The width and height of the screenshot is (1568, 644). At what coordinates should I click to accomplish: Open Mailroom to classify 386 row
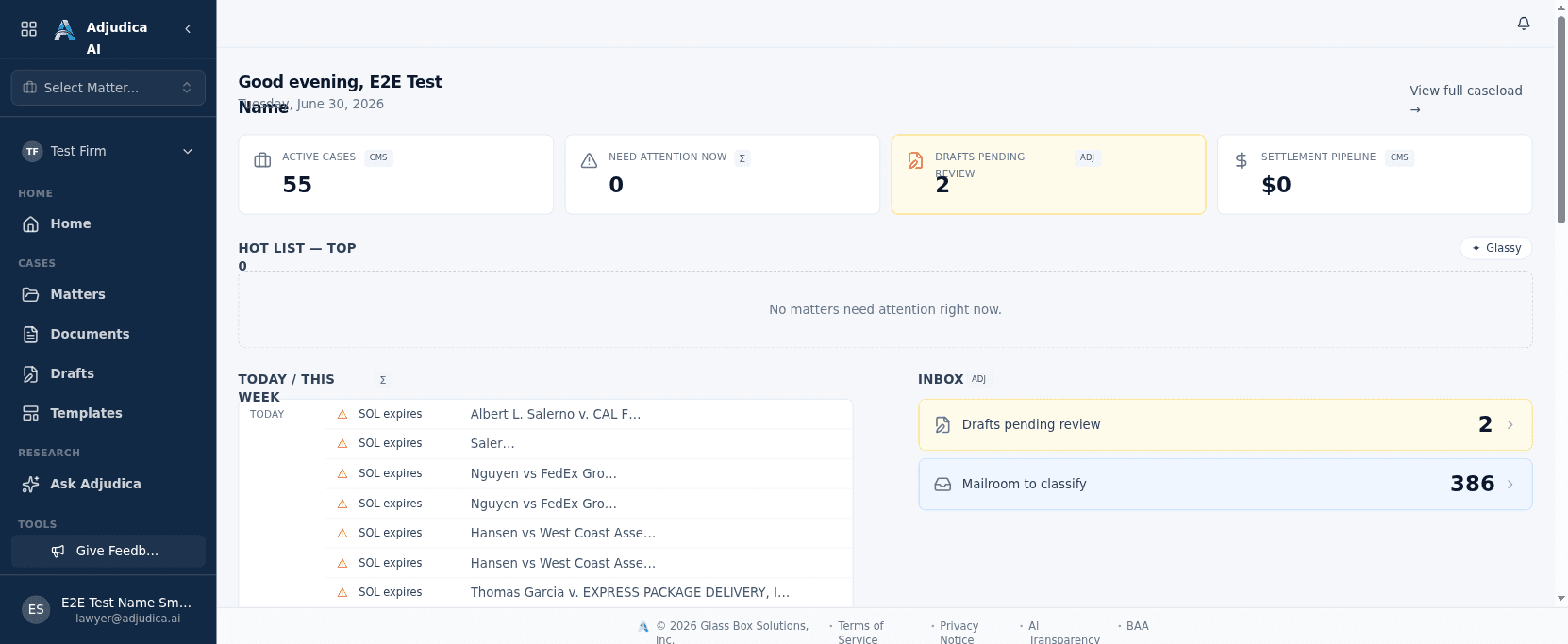1226,485
